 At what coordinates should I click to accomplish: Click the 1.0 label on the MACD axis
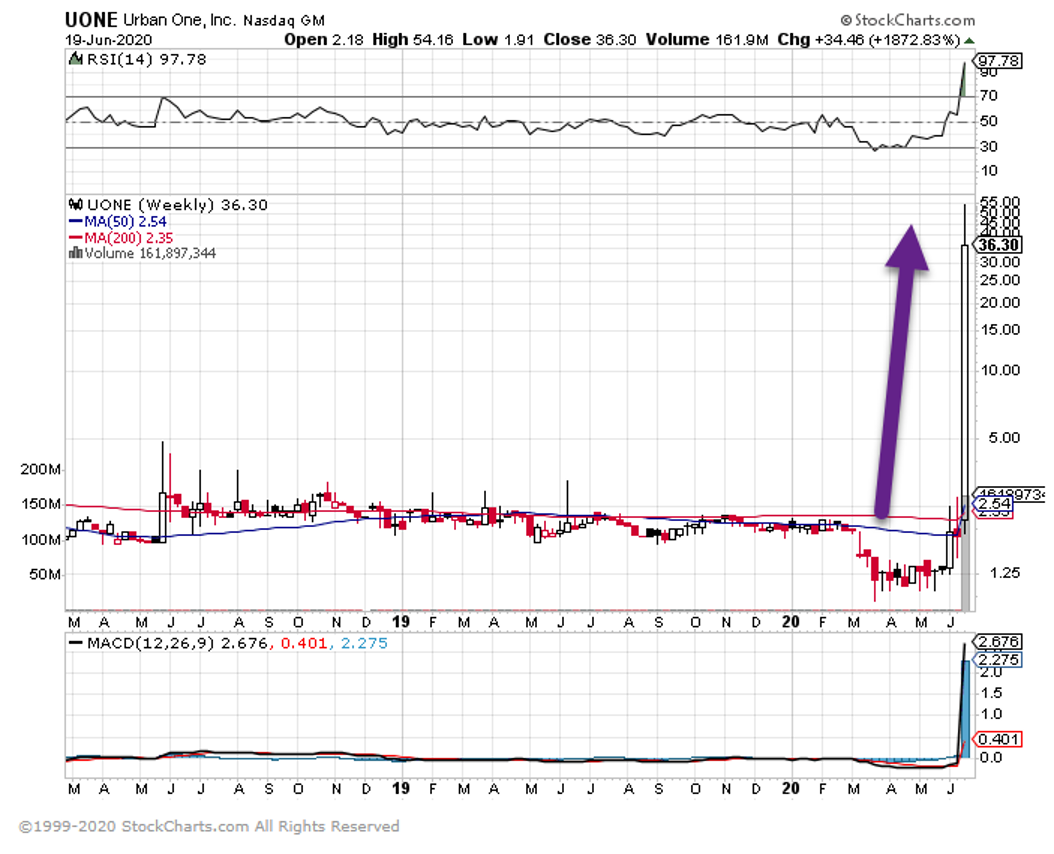tap(991, 714)
